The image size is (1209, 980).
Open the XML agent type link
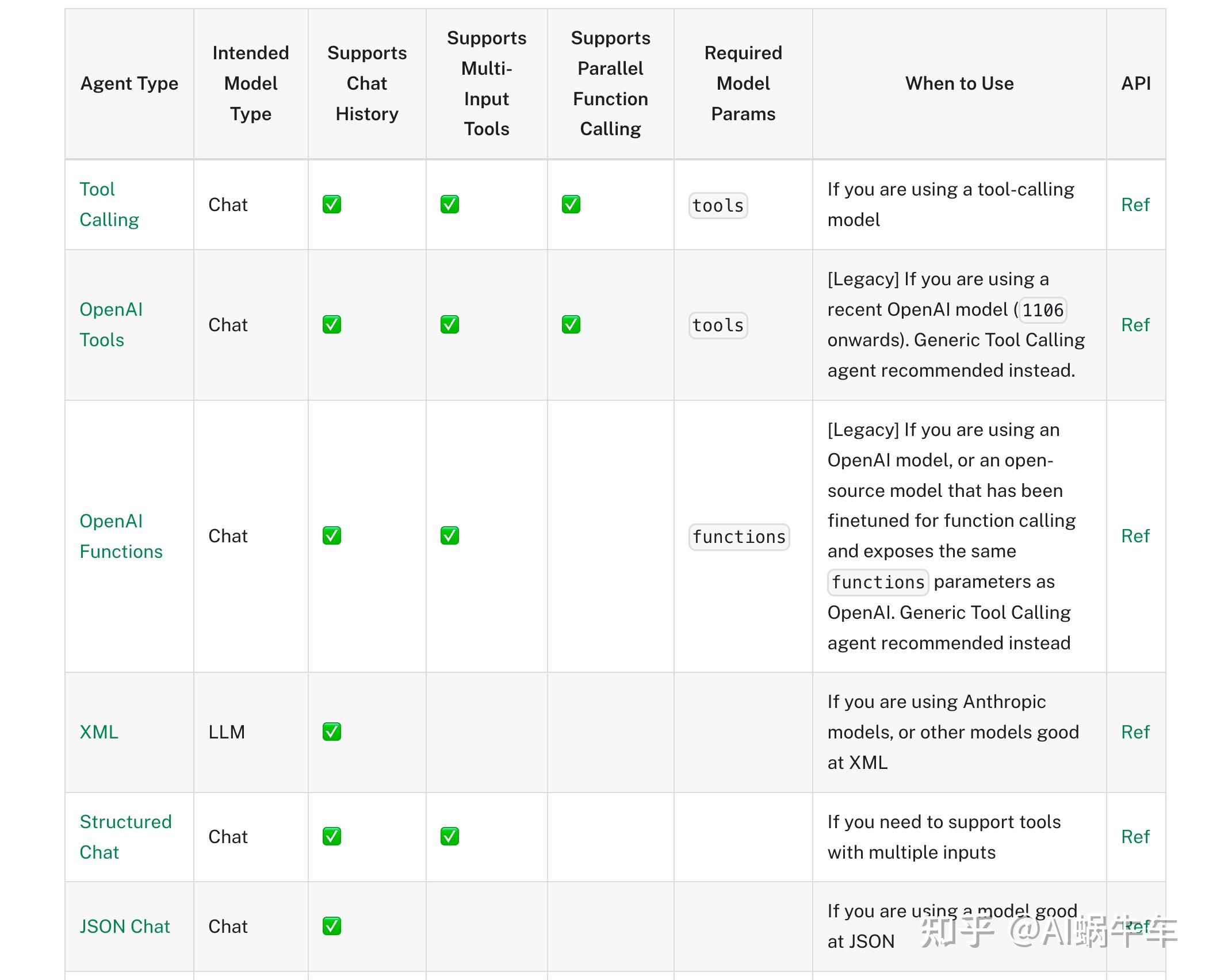[99, 732]
